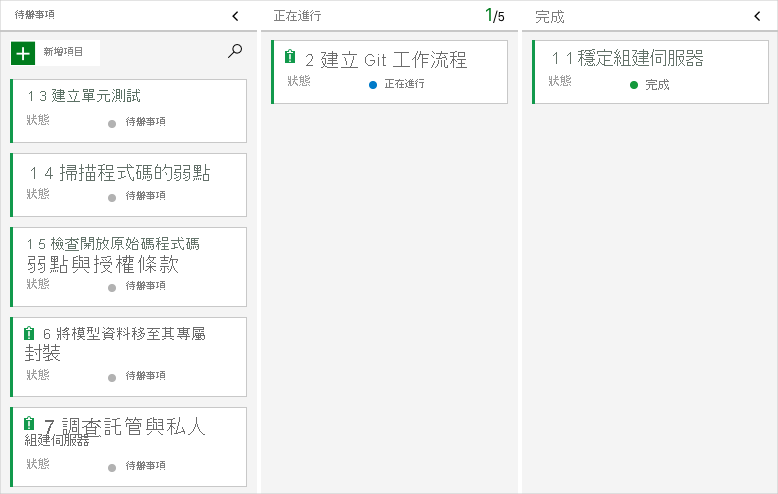Image resolution: width=778 pixels, height=494 pixels.
Task: Click 組建伺服器 text on card 7
Action: coord(57,440)
